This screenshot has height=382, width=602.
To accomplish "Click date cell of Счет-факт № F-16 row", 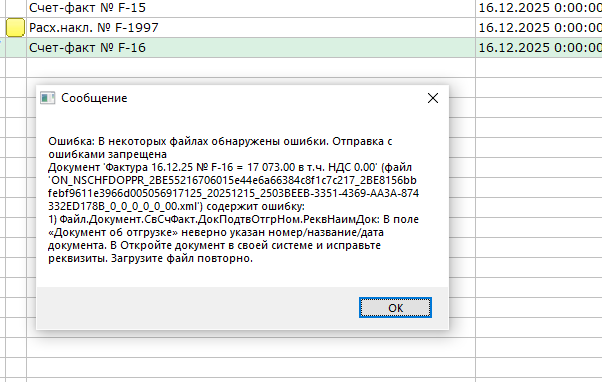I will coord(539,48).
